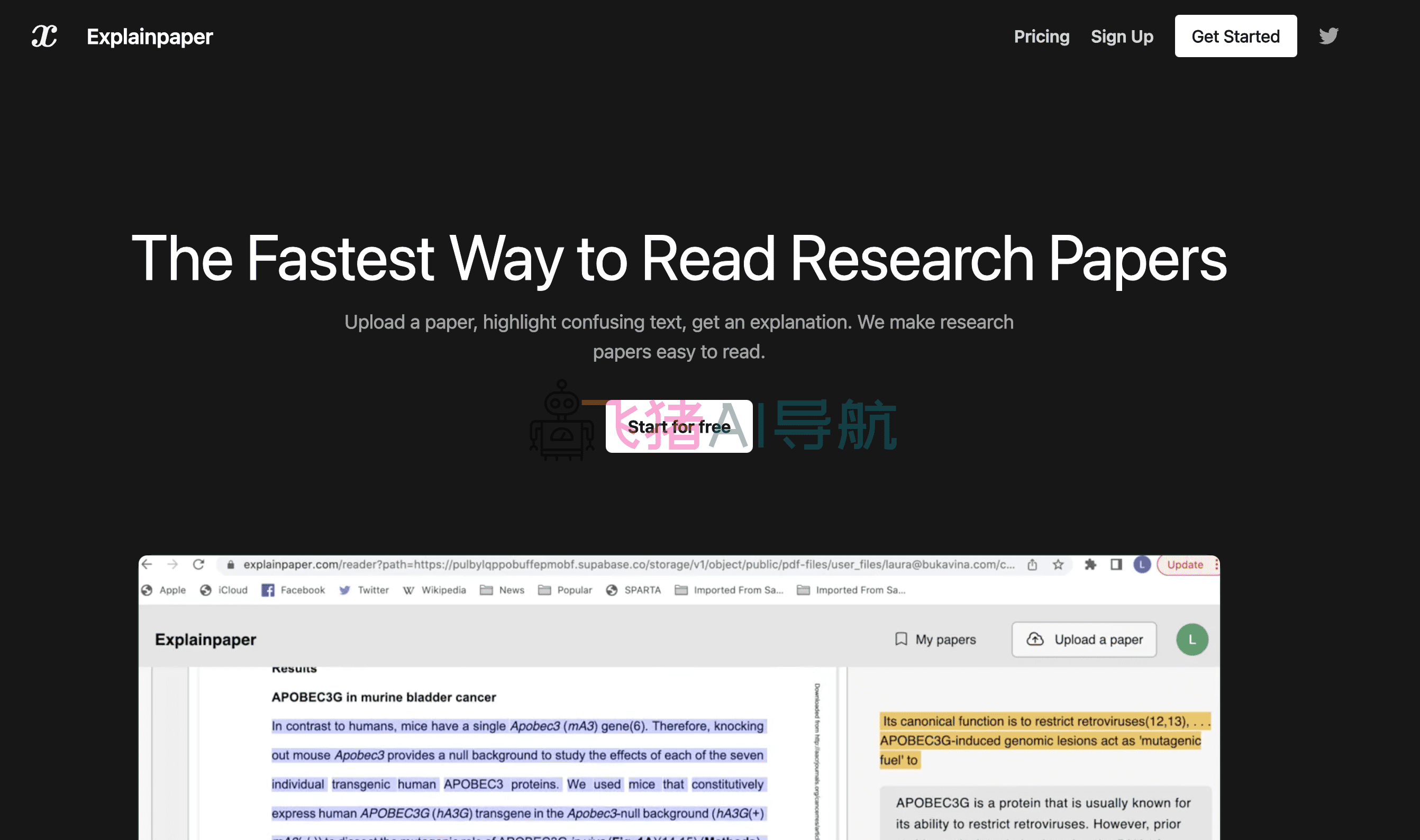
Task: Open the Facebook bookmark
Action: pos(293,590)
